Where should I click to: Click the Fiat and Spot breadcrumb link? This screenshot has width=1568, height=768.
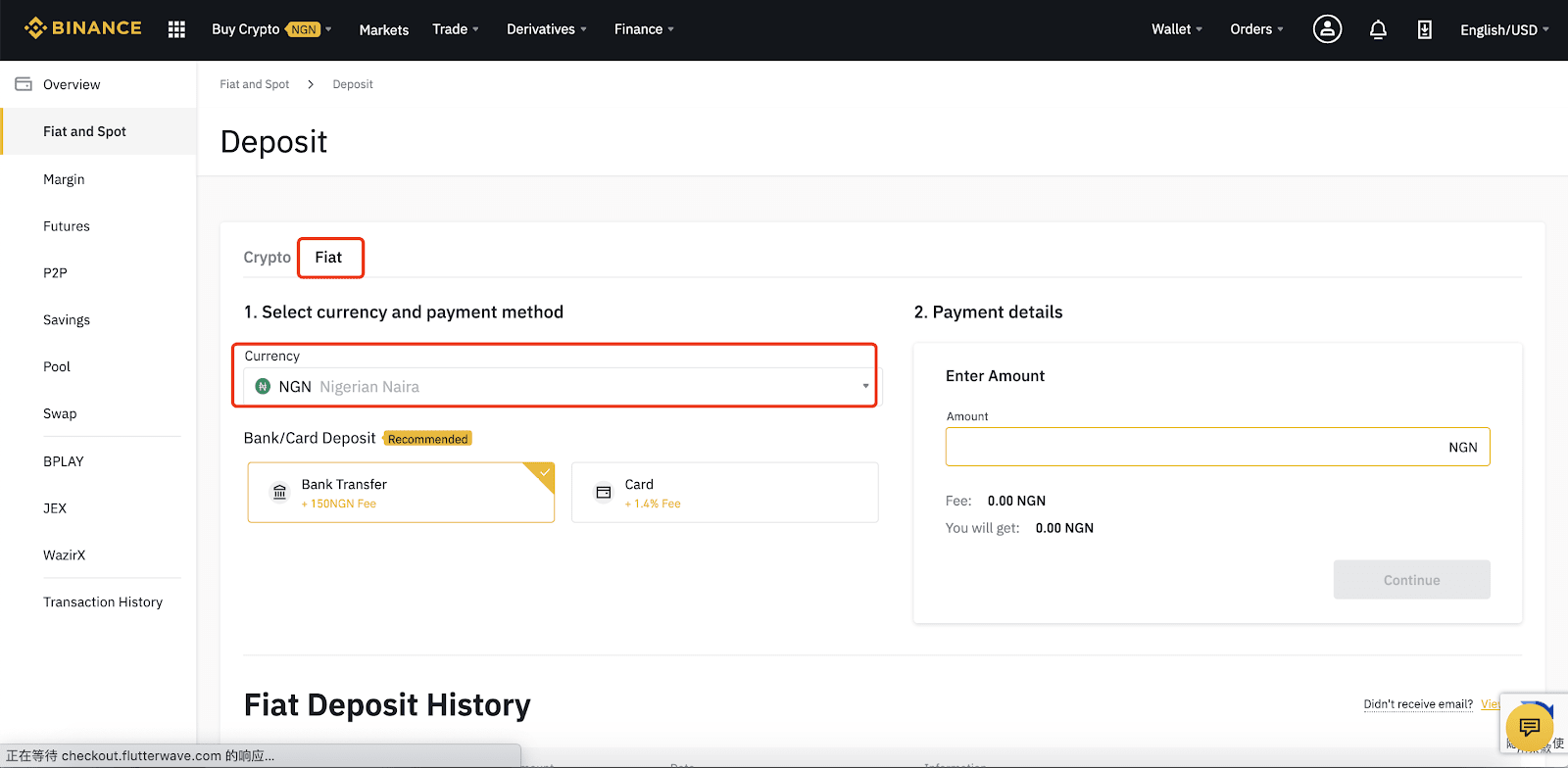(x=255, y=84)
